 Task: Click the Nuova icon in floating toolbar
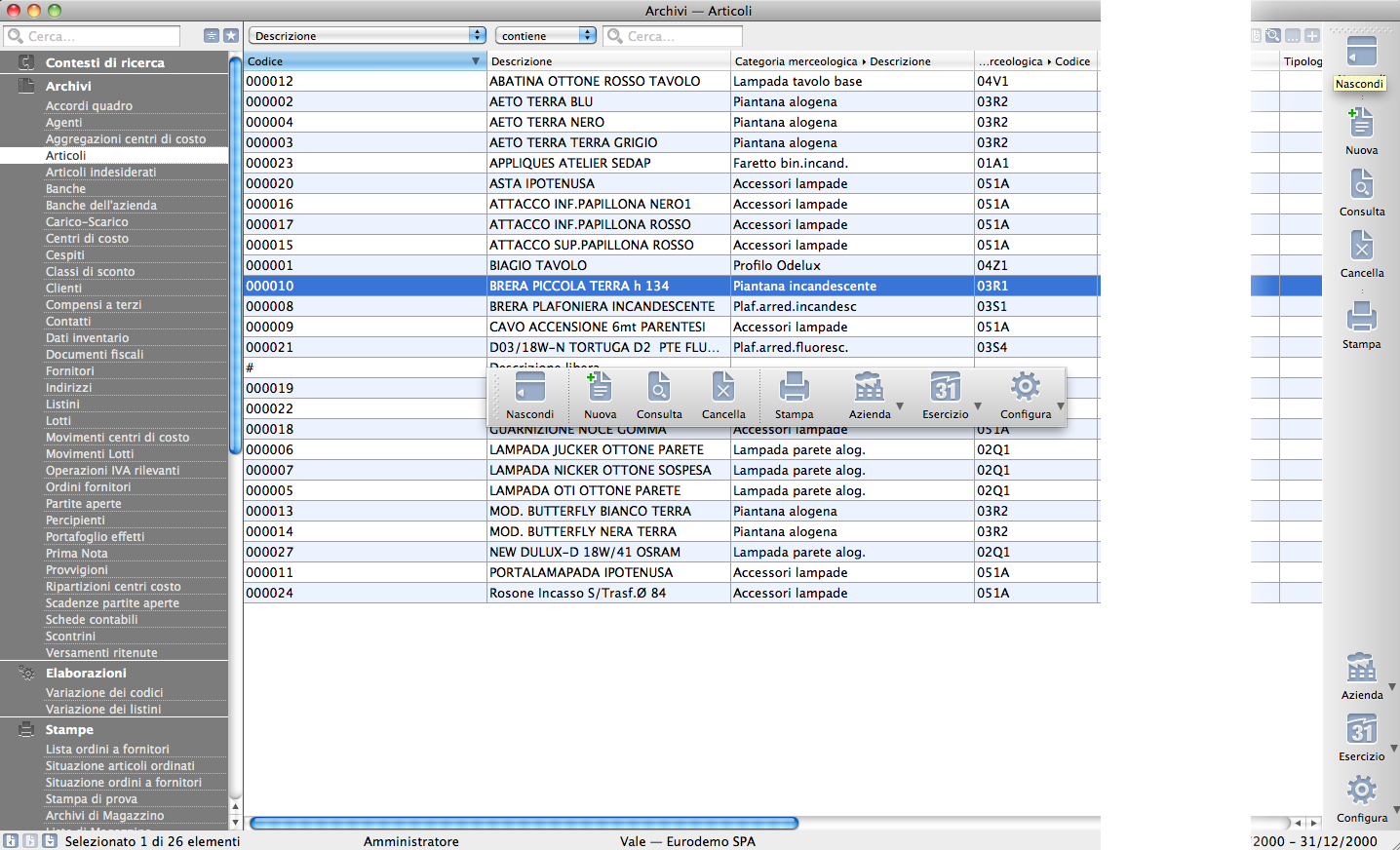[x=600, y=388]
